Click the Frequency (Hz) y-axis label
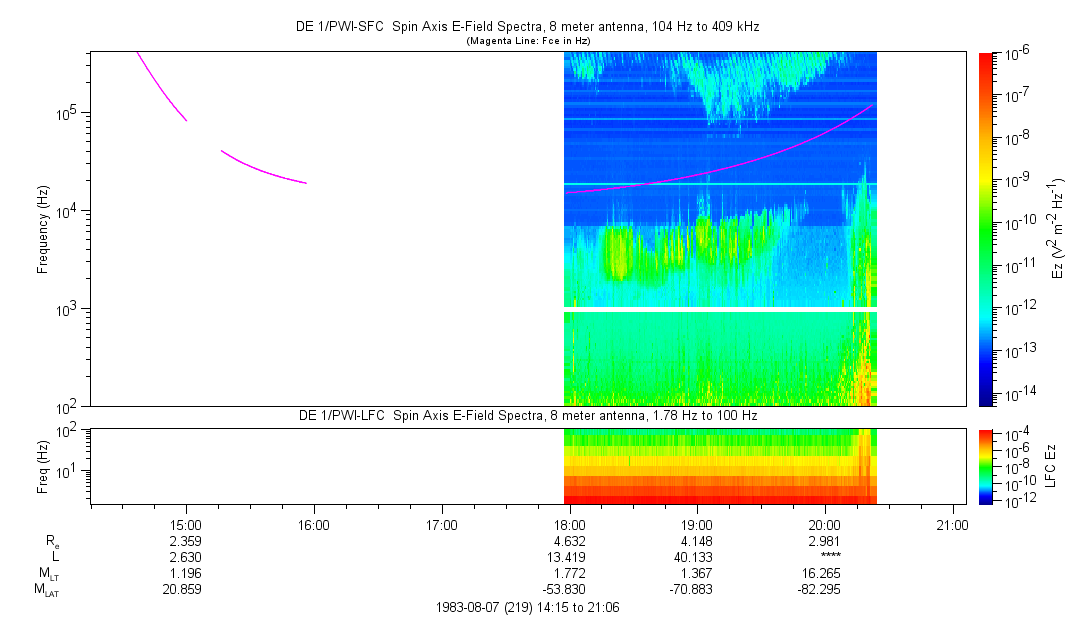 [x=43, y=229]
